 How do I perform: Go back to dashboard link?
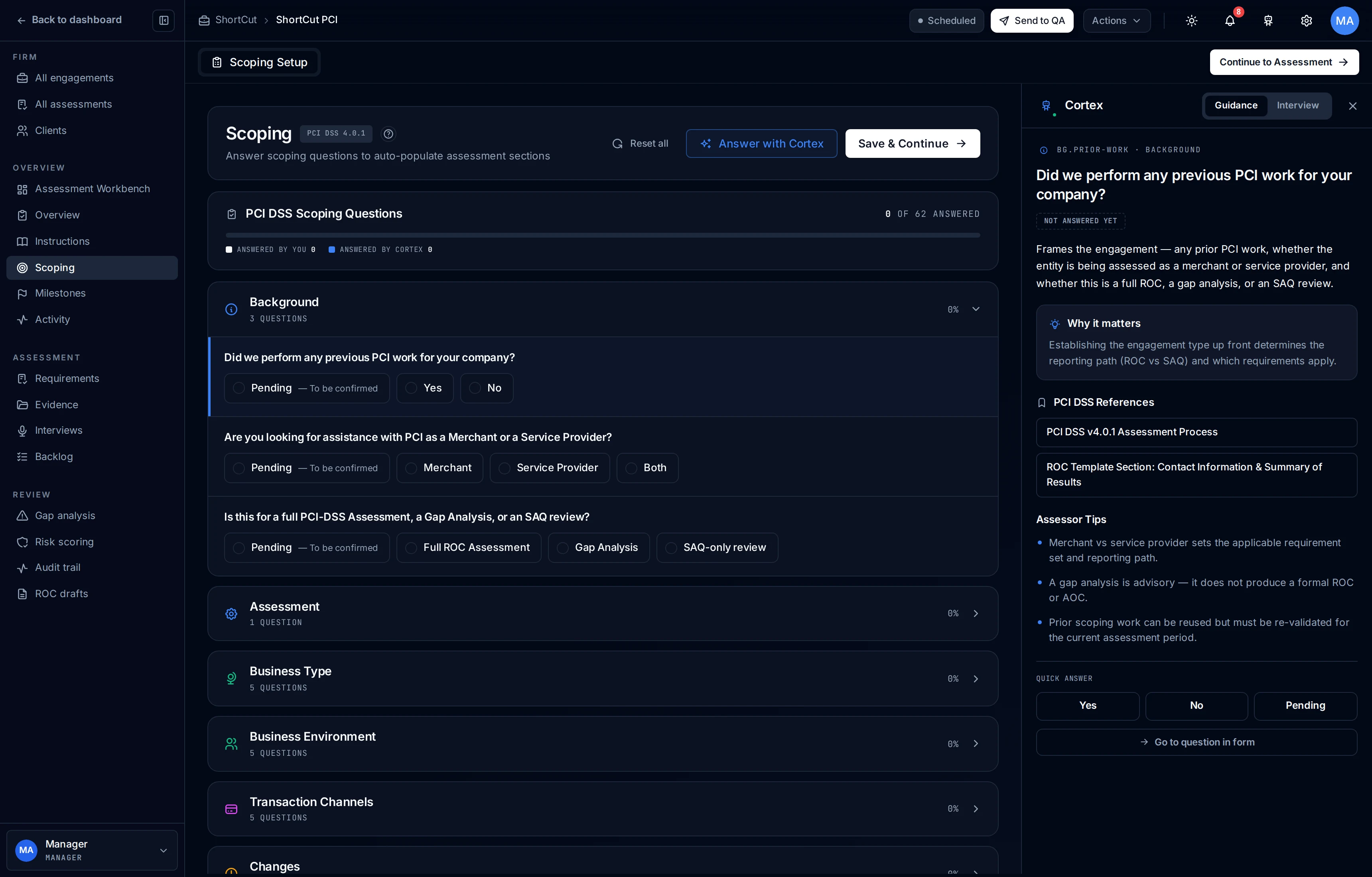click(x=69, y=20)
